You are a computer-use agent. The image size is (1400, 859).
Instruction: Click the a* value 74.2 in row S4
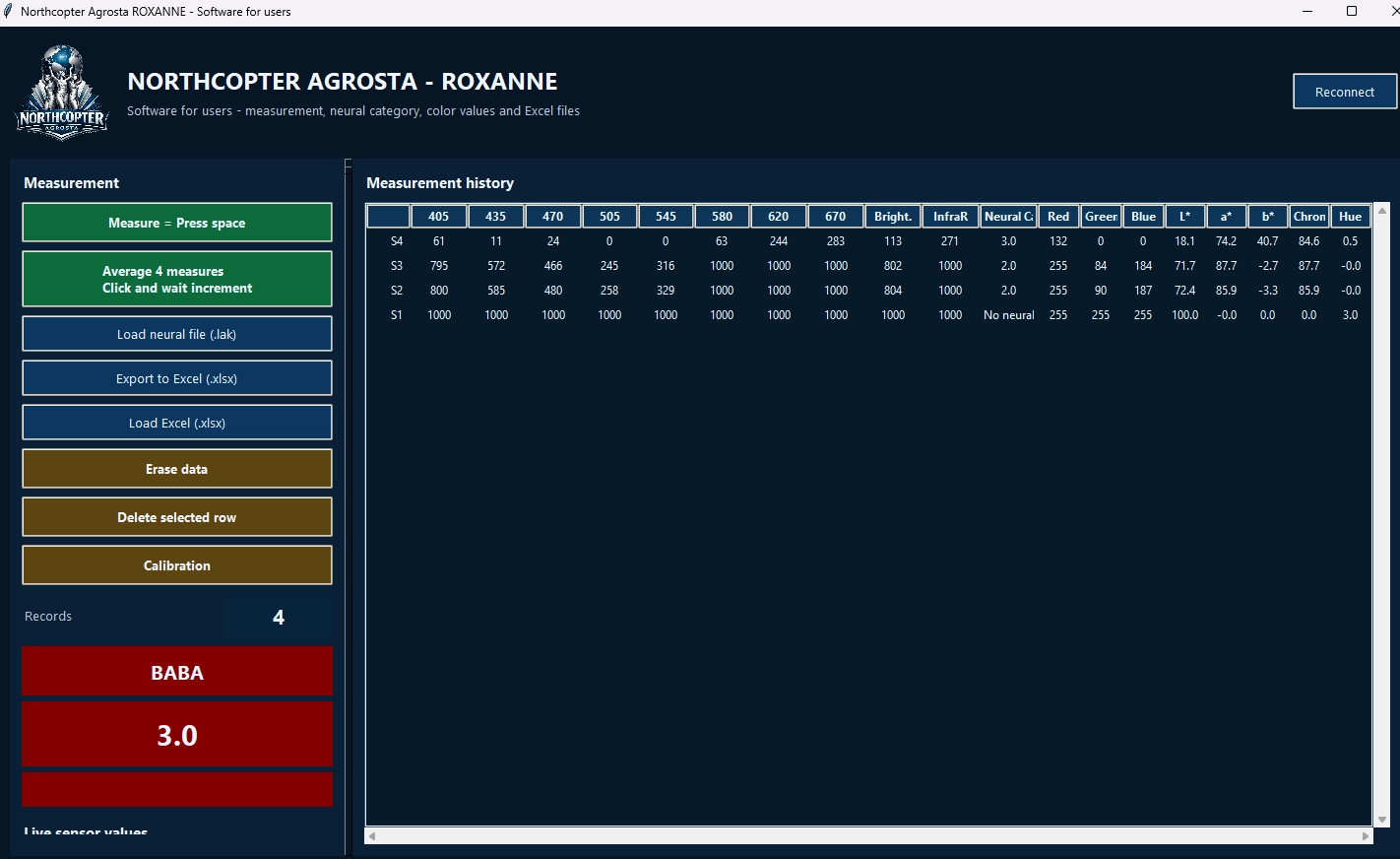pyautogui.click(x=1227, y=241)
